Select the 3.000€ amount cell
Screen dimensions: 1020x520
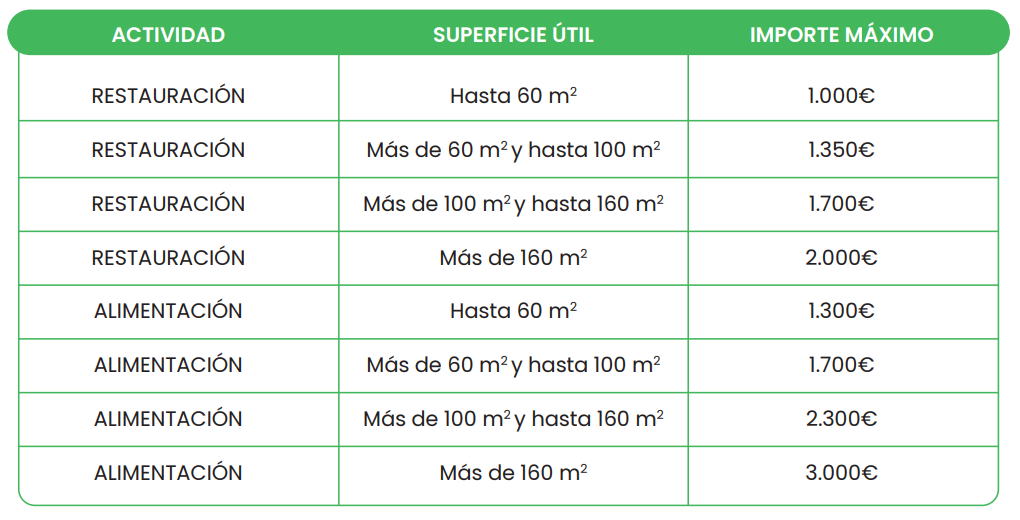[x=842, y=473]
